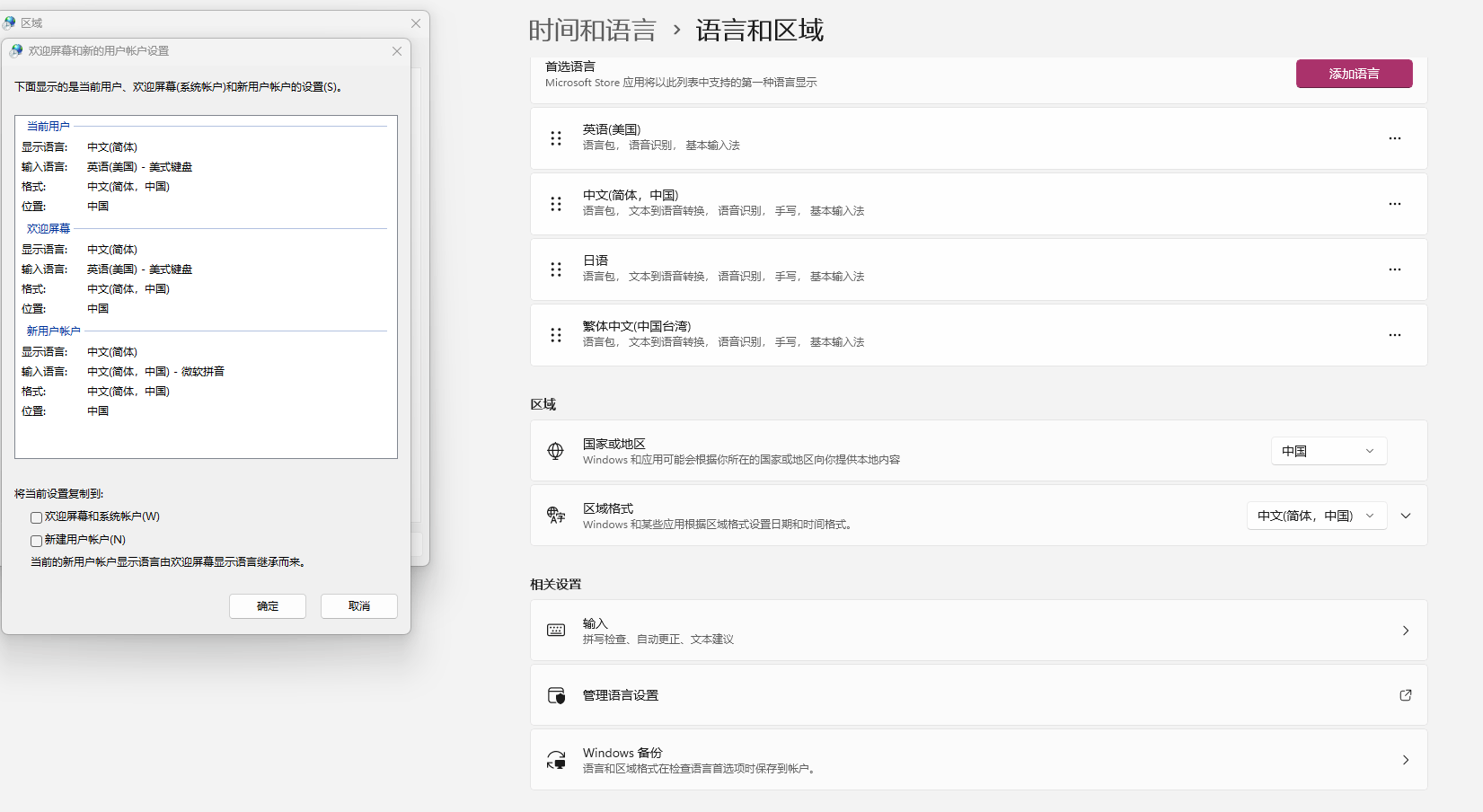Check 新建用户帐户(N) checkbox
1483x812 pixels.
(x=36, y=540)
